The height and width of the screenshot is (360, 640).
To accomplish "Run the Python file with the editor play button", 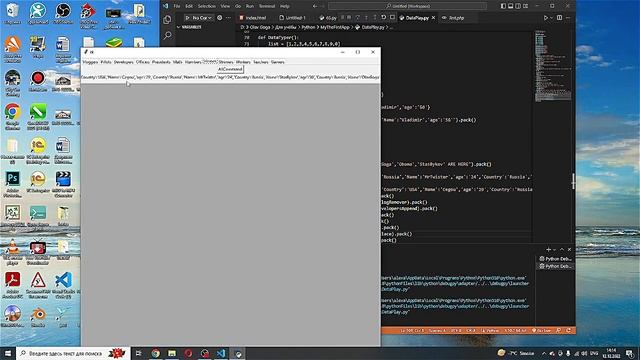I will tap(546, 18).
